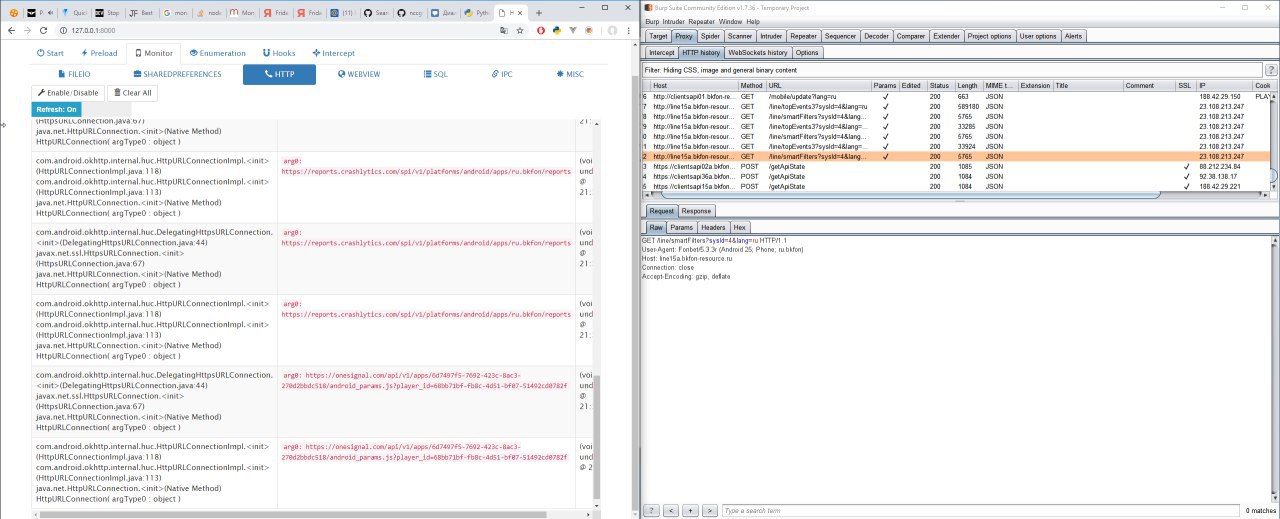Click the filter help question mark button
Viewport: 1280px width, 519px height.
pyautogui.click(x=1271, y=70)
